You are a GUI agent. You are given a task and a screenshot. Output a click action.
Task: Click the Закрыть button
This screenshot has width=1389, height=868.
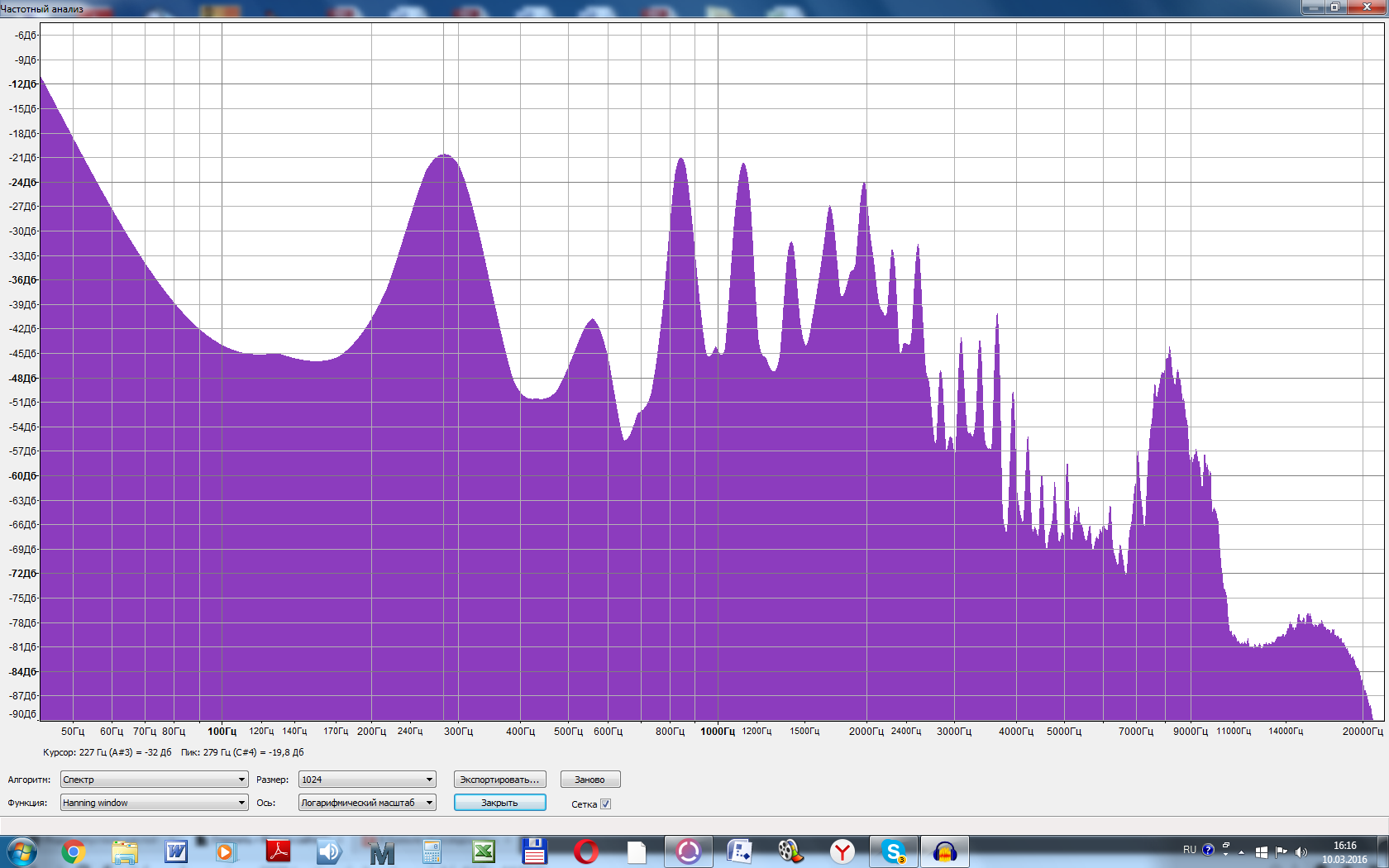[x=499, y=803]
